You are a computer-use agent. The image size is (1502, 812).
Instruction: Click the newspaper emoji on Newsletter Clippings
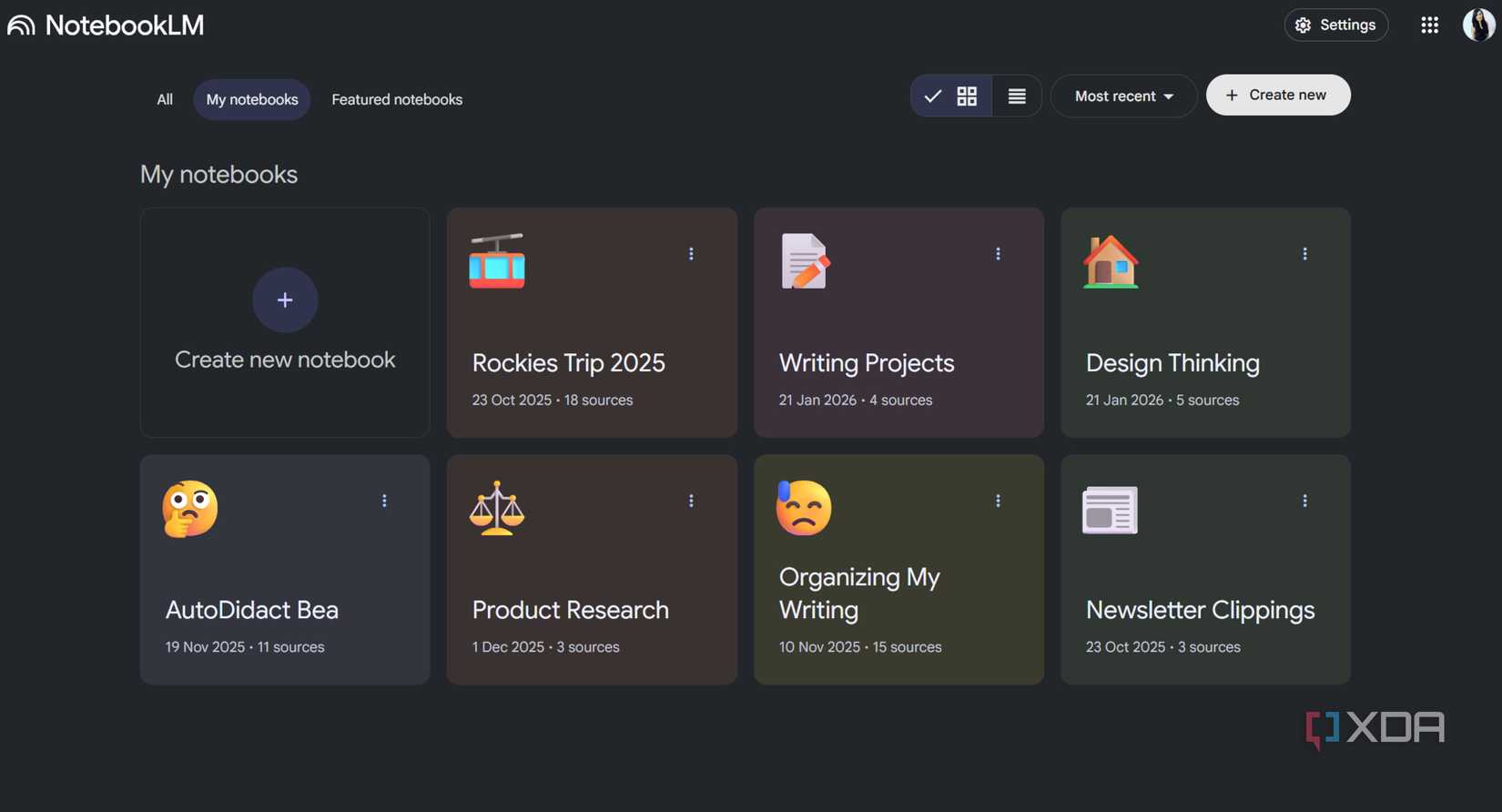[1110, 510]
